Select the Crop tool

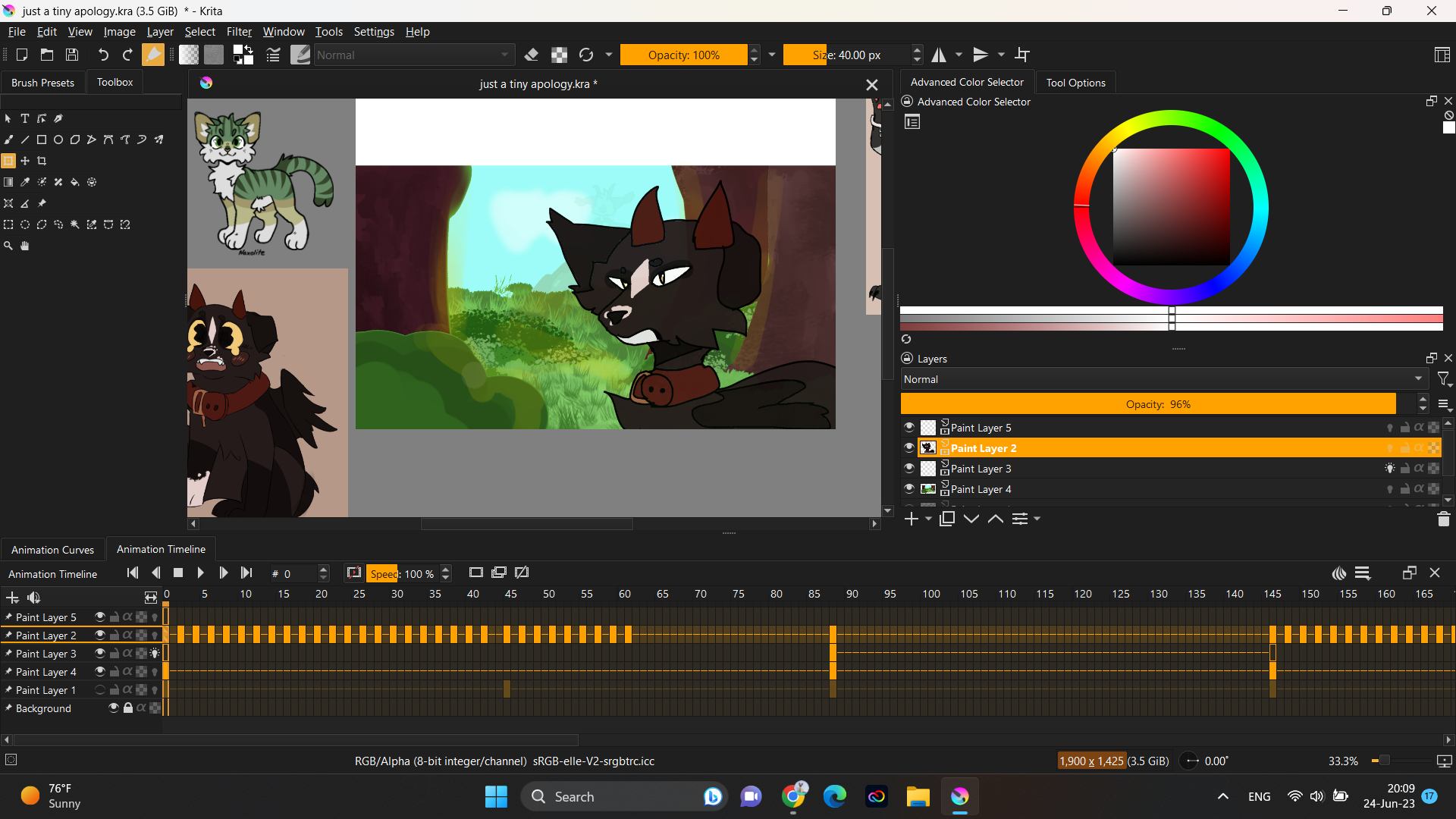click(42, 161)
